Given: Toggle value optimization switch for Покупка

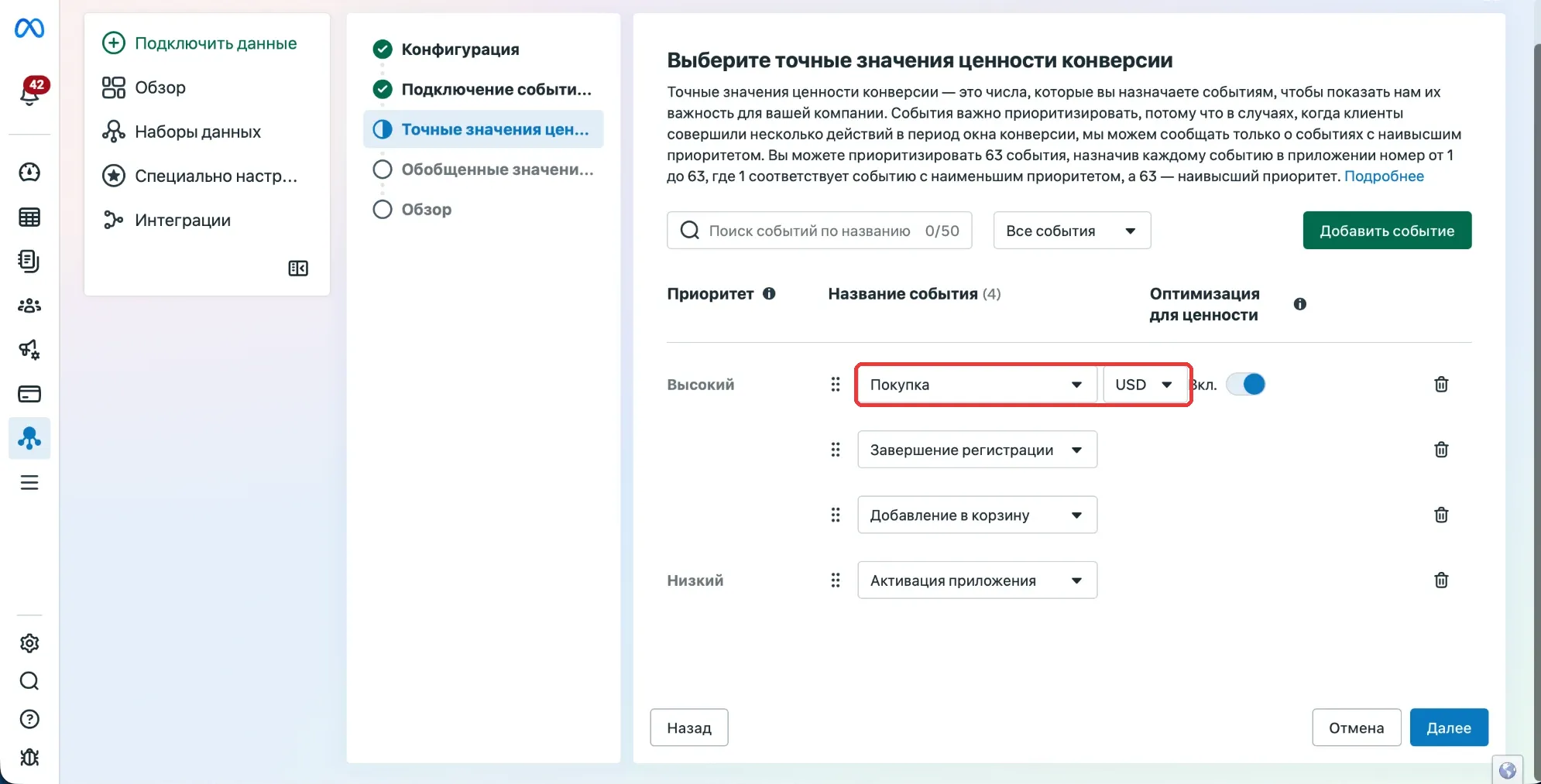Looking at the screenshot, I should (1246, 385).
